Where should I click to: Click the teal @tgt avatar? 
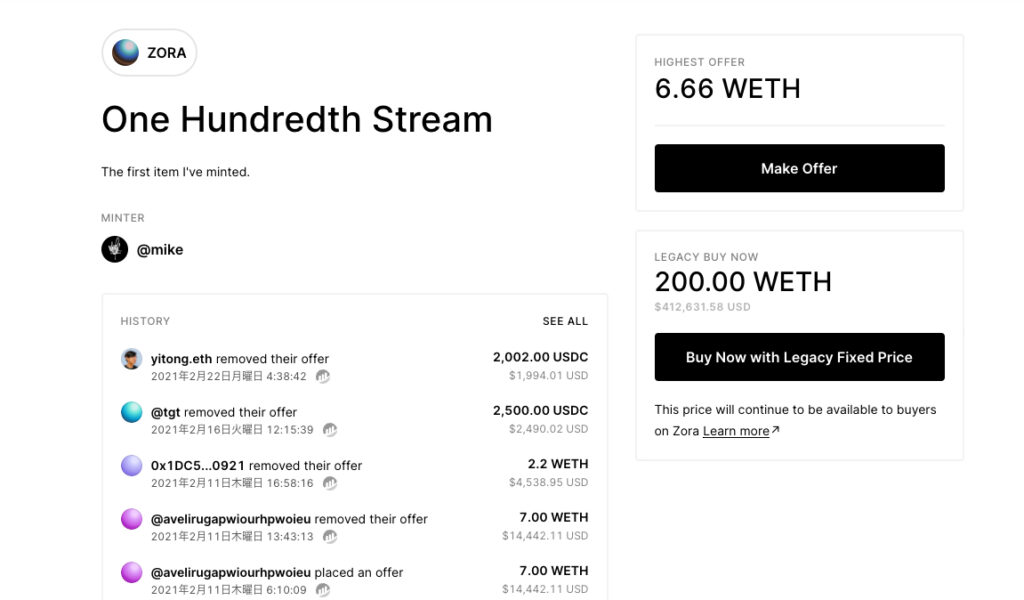[x=131, y=412]
